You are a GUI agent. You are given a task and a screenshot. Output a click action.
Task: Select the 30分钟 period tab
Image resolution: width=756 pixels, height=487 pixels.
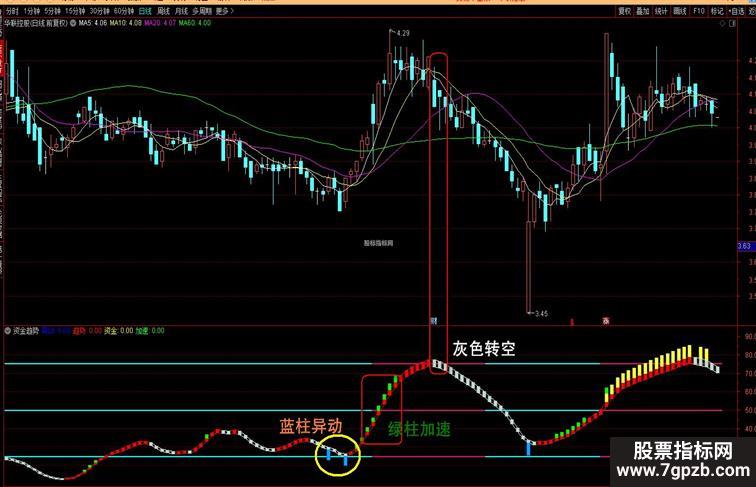100,11
